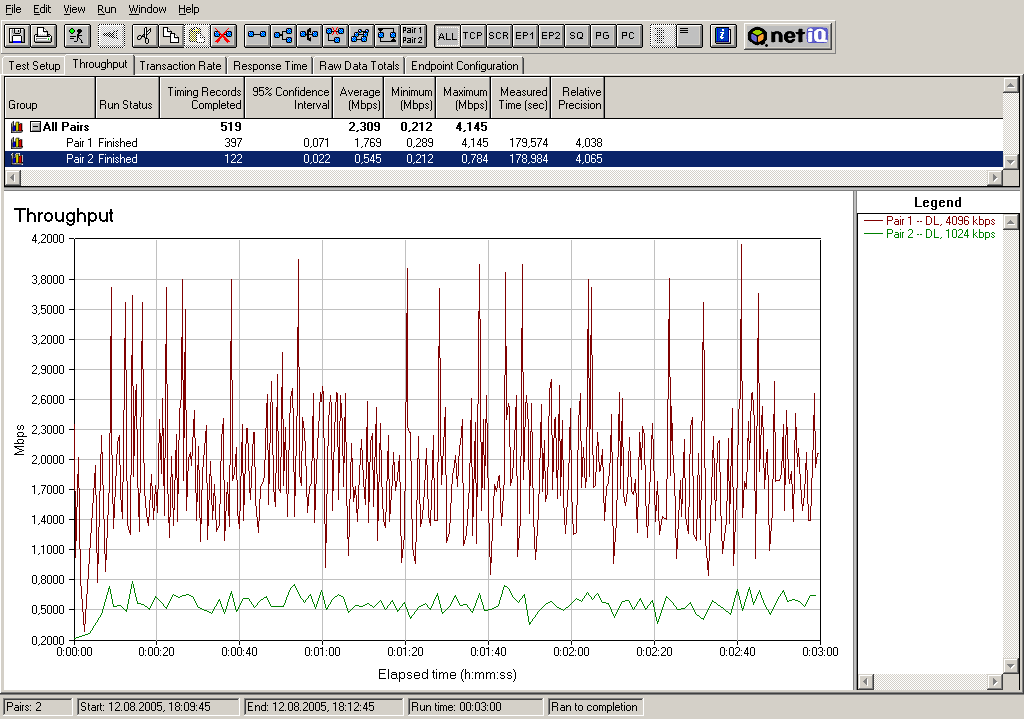The width and height of the screenshot is (1024, 719).
Task: Toggle the ALL pairs filter button
Action: pos(447,36)
